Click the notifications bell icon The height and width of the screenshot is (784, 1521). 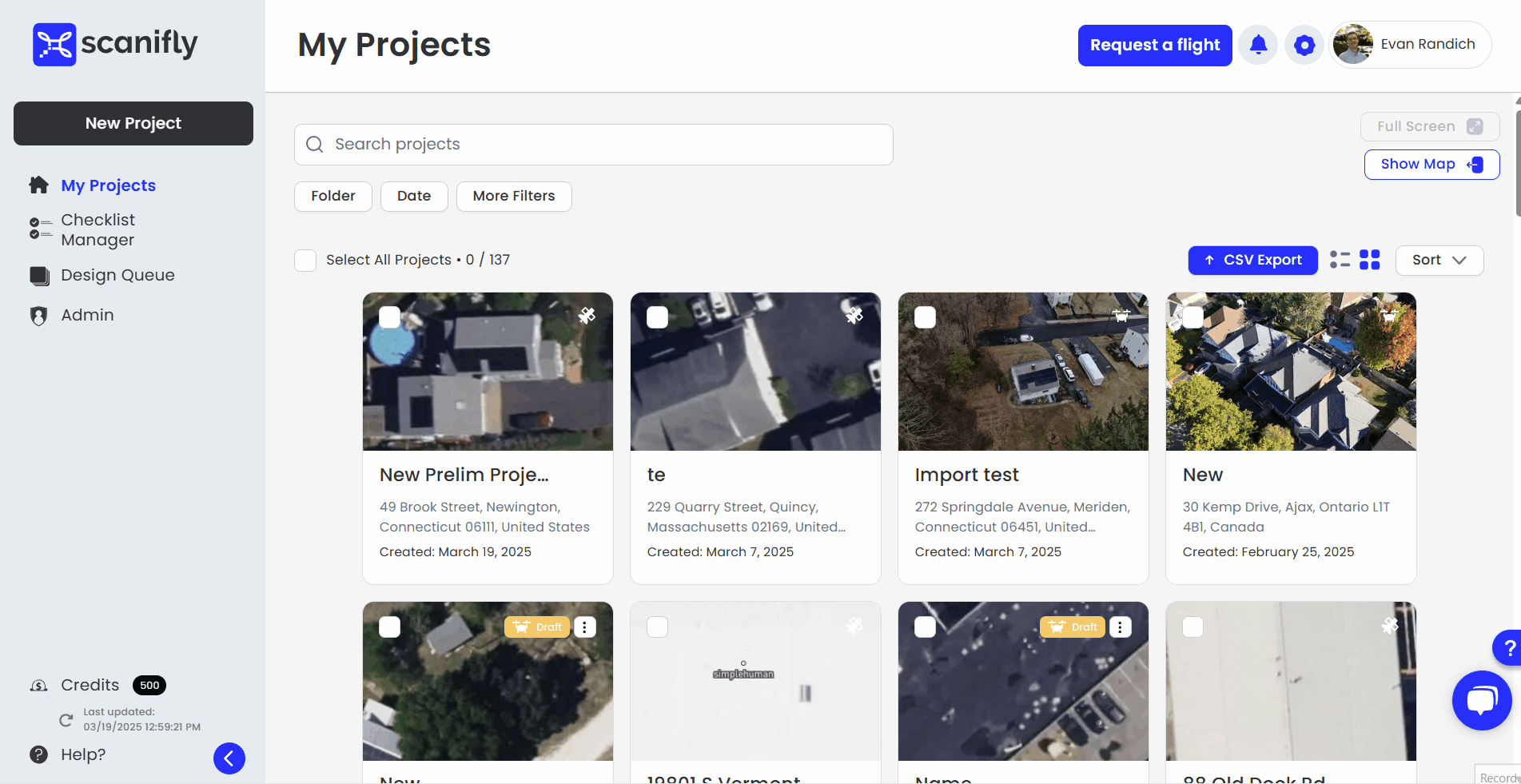click(1258, 45)
